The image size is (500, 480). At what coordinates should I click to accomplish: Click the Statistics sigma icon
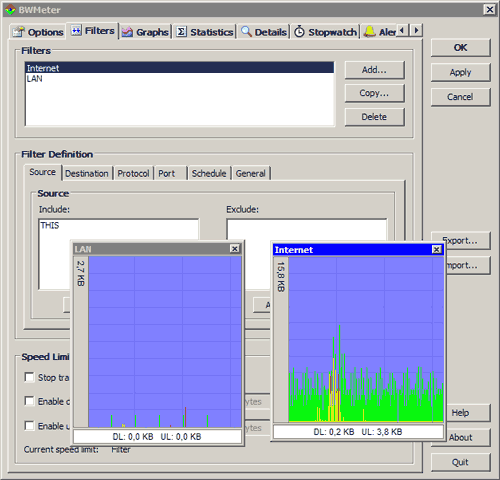pyautogui.click(x=181, y=32)
